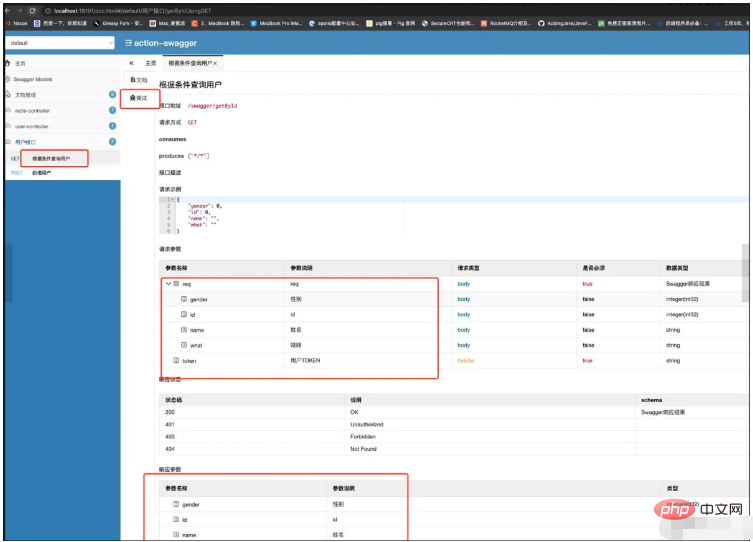Click the id icon in response parameters

coord(176,519)
